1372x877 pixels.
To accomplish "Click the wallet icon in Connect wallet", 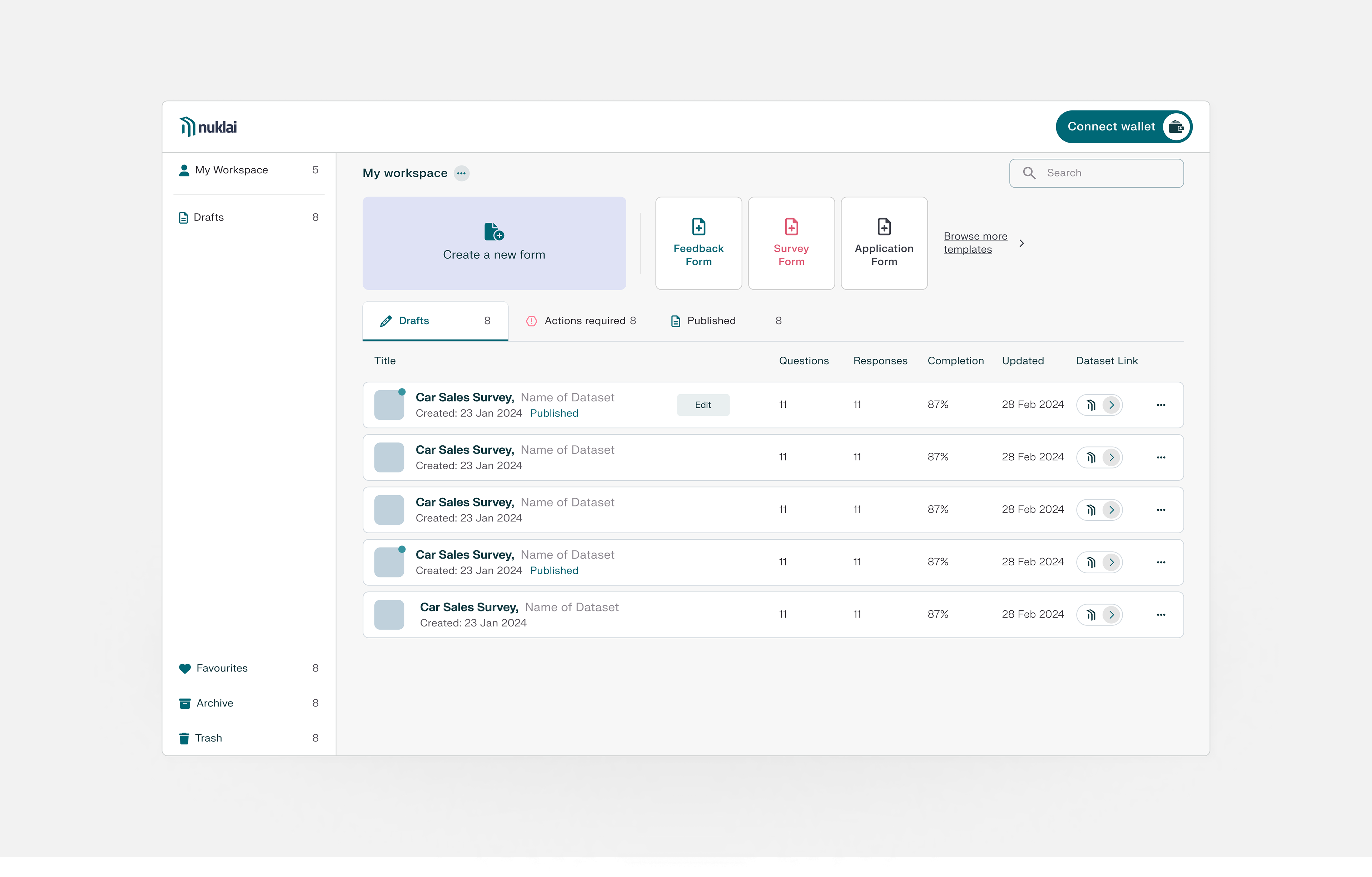I will (x=1176, y=127).
